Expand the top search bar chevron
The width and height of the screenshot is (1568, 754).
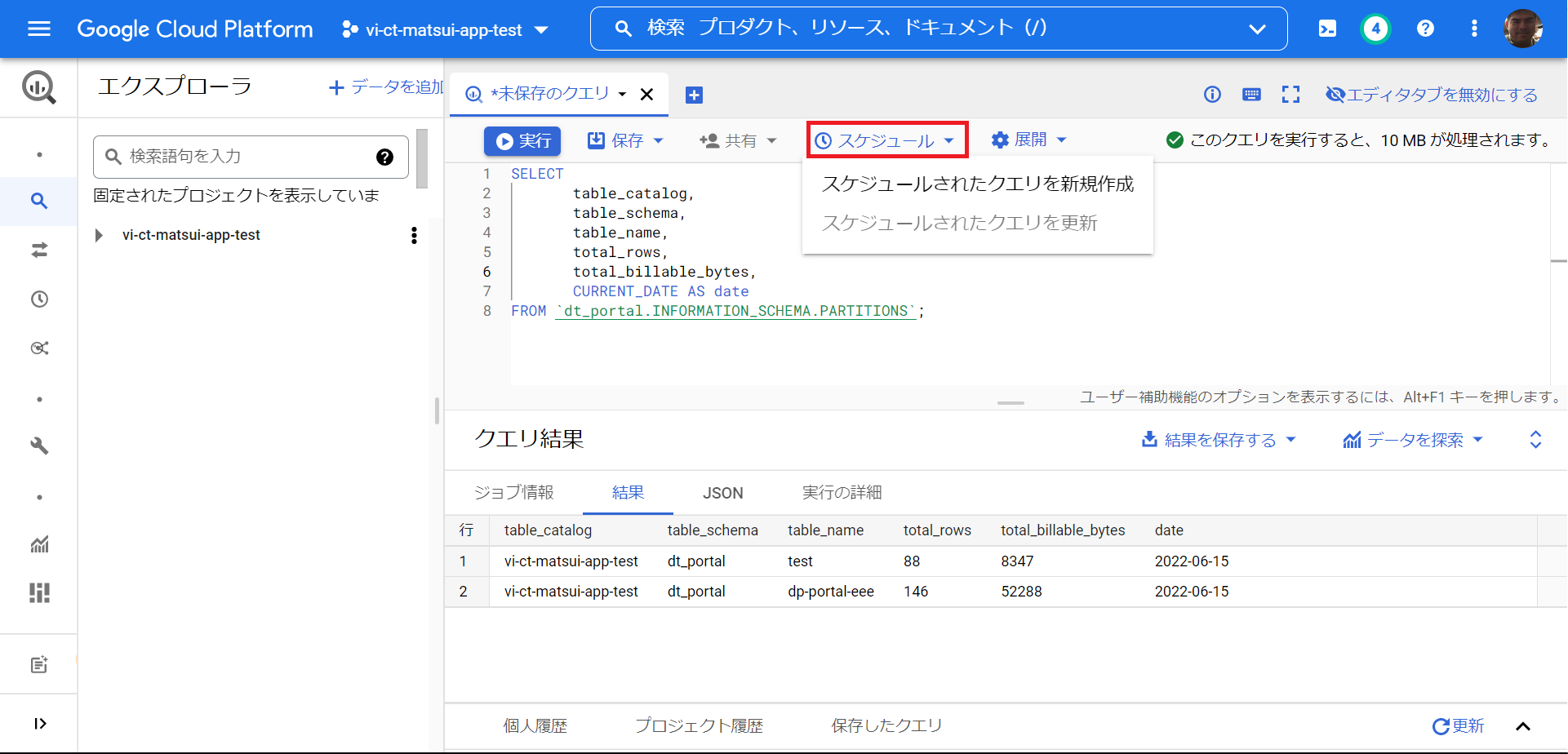[x=1257, y=29]
